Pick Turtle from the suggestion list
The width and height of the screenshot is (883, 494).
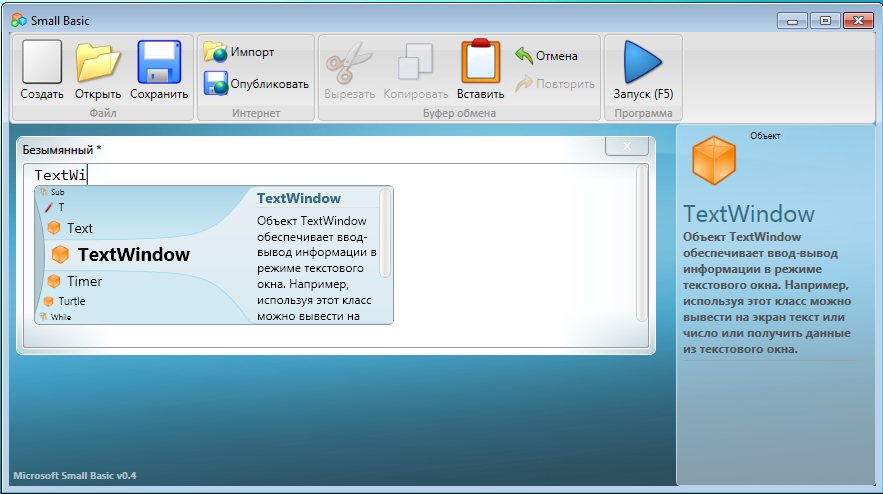point(65,301)
